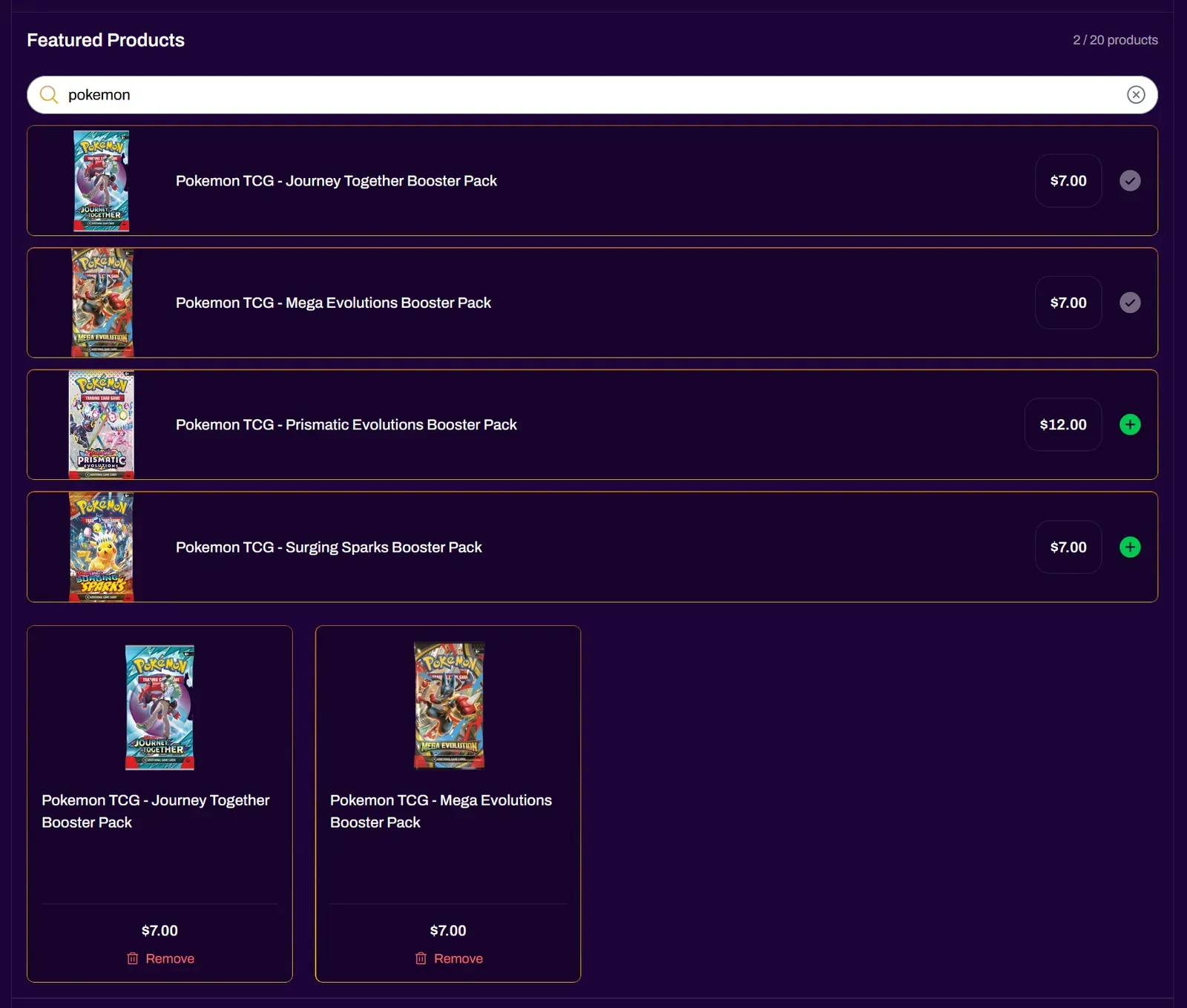Viewport: 1187px width, 1008px height.
Task: Click $7.00 on Mega Evolutions card
Action: tap(448, 930)
